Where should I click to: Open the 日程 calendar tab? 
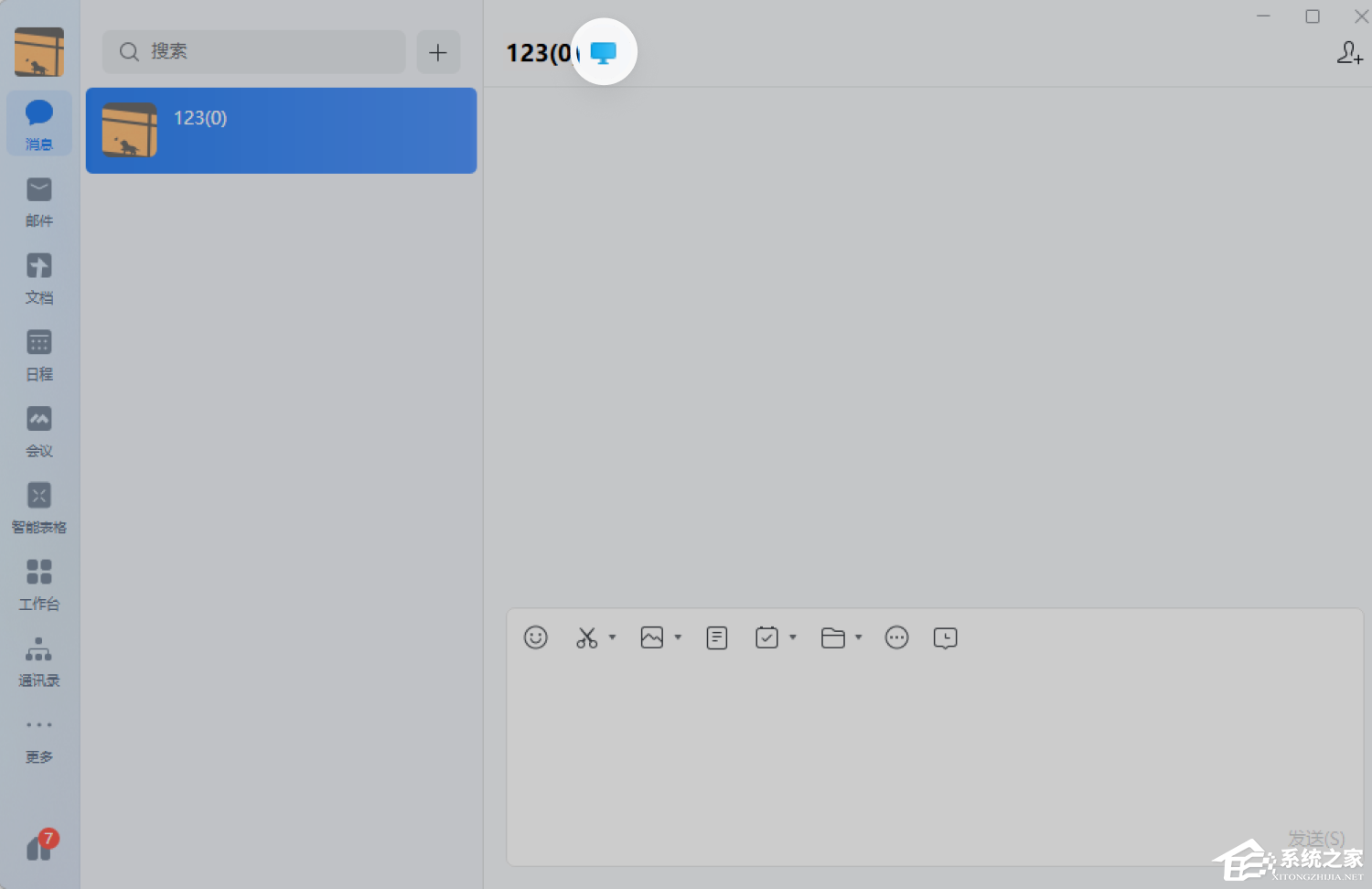pyautogui.click(x=39, y=356)
